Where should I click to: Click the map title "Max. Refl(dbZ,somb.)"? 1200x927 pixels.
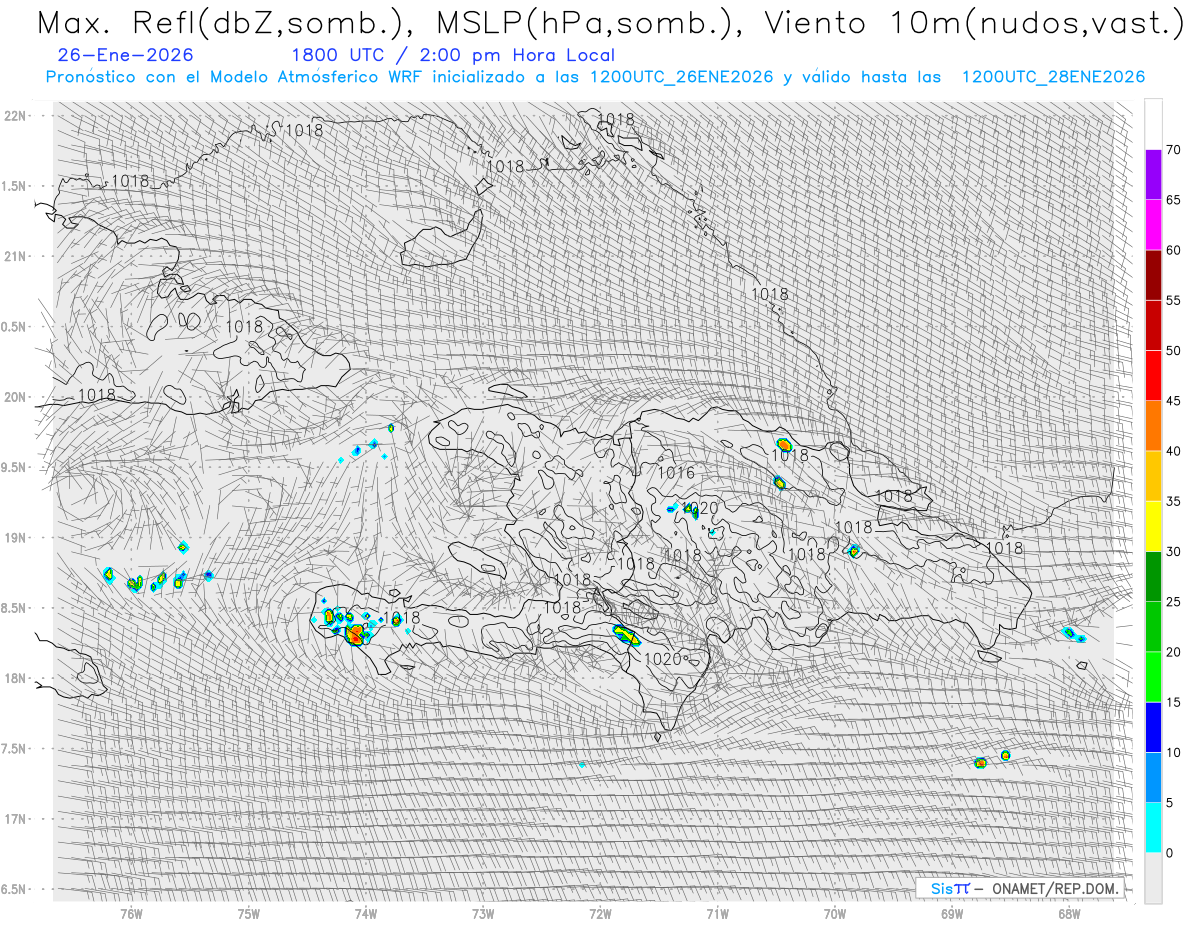point(222,22)
